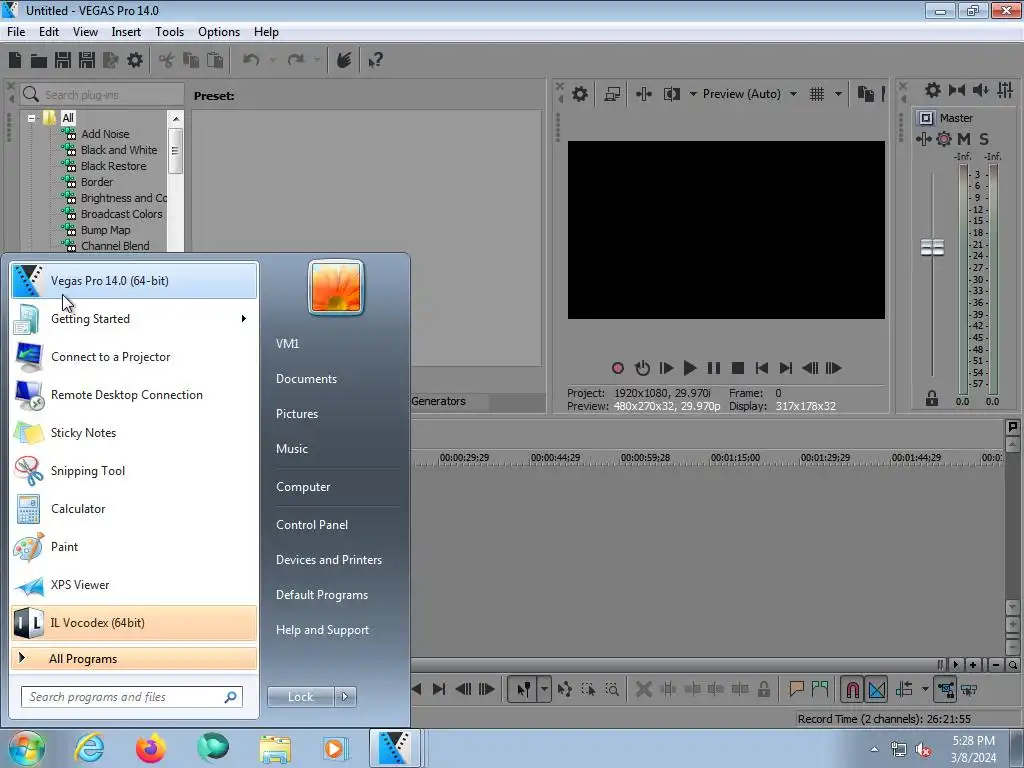
Task: Open the Split Screen View dropdown arrow
Action: (x=693, y=94)
